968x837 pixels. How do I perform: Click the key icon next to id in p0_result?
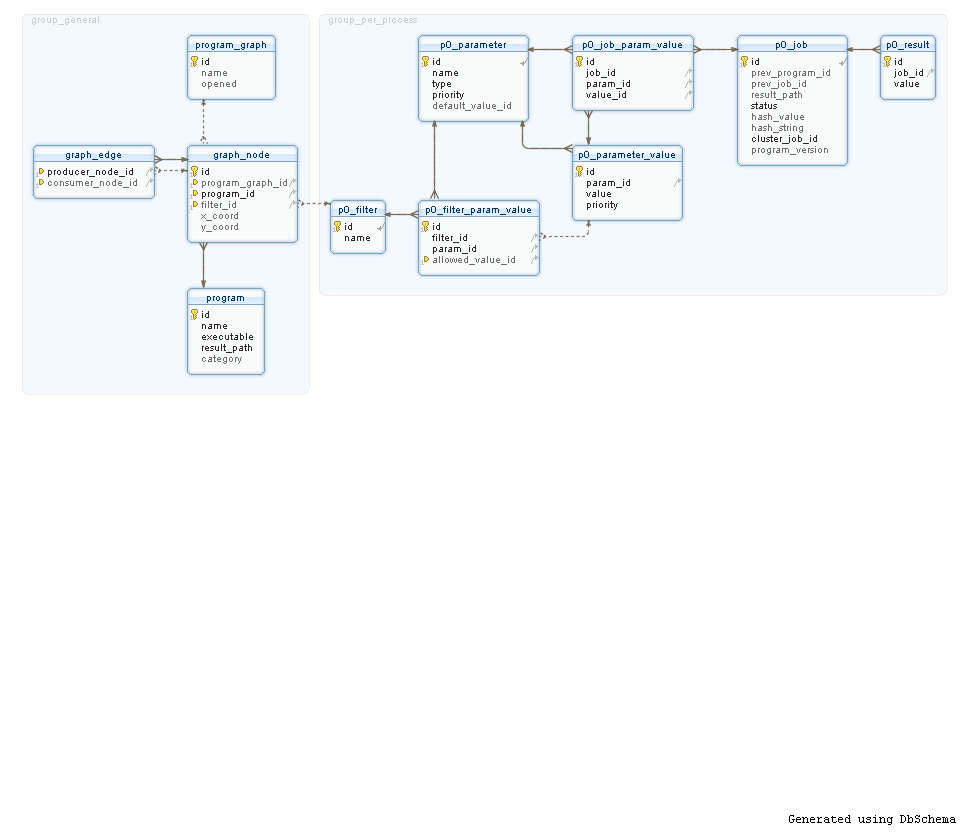pos(888,62)
